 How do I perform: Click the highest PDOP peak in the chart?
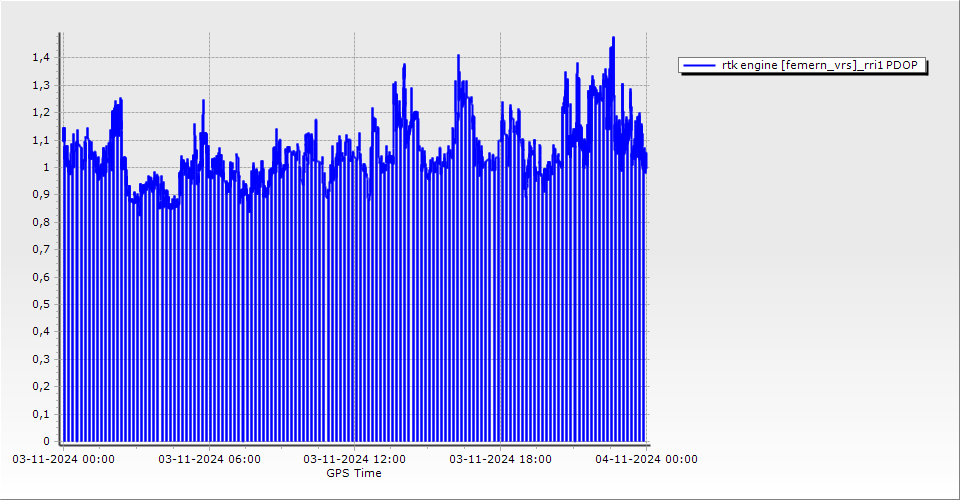tap(613, 39)
